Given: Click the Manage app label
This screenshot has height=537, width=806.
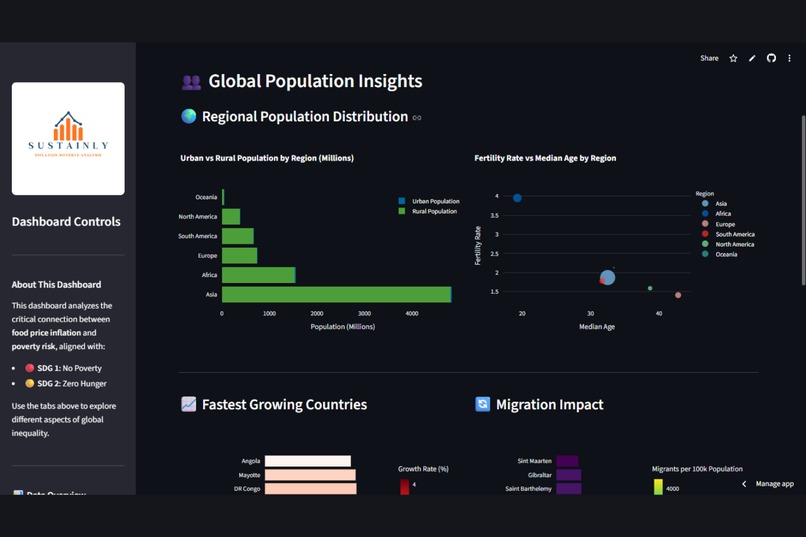Looking at the screenshot, I should click(775, 484).
